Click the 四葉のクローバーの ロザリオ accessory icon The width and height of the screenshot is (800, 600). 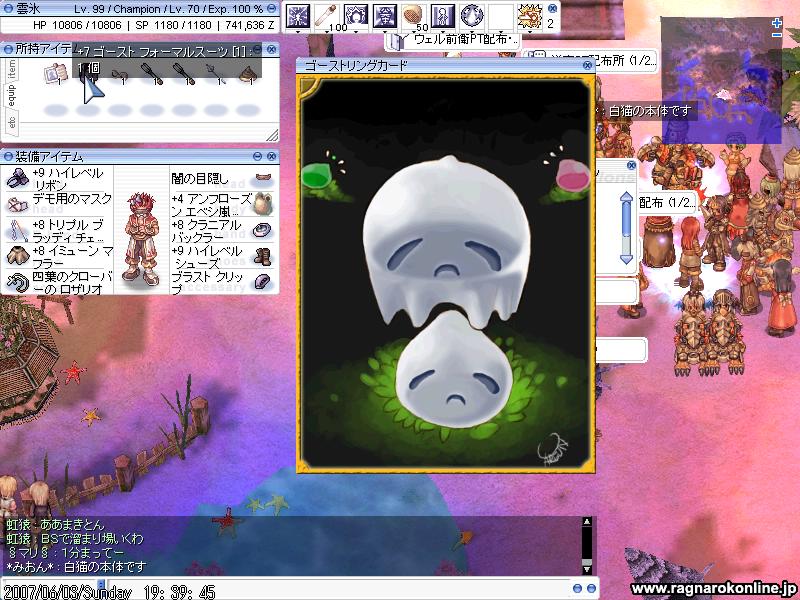pyautogui.click(x=17, y=282)
